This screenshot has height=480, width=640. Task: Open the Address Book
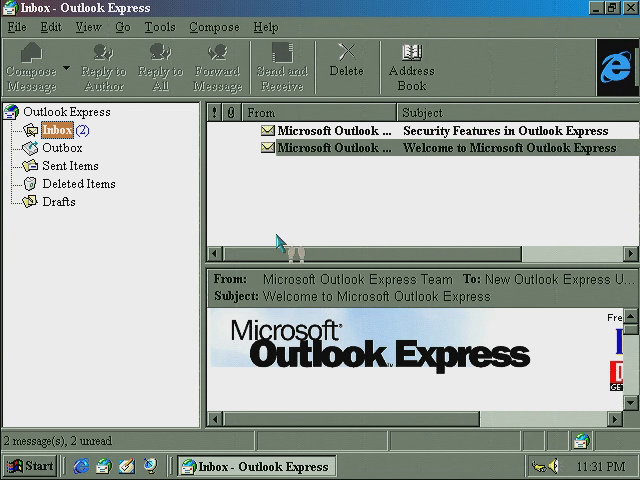[x=411, y=68]
